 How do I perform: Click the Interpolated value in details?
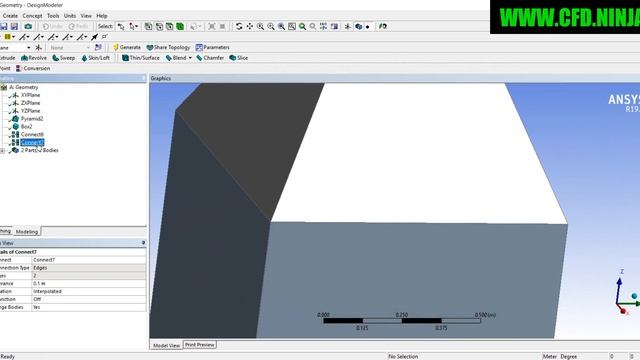(89, 291)
